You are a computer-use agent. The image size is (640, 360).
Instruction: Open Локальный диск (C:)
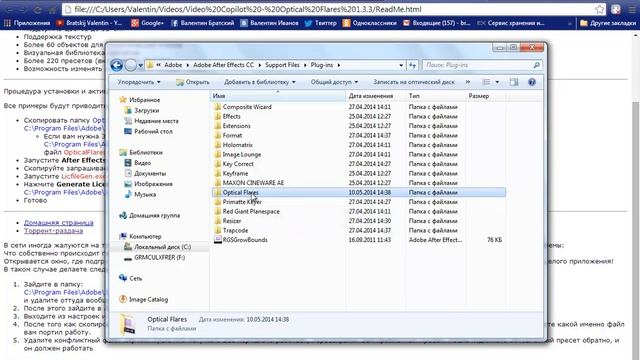click(x=162, y=247)
